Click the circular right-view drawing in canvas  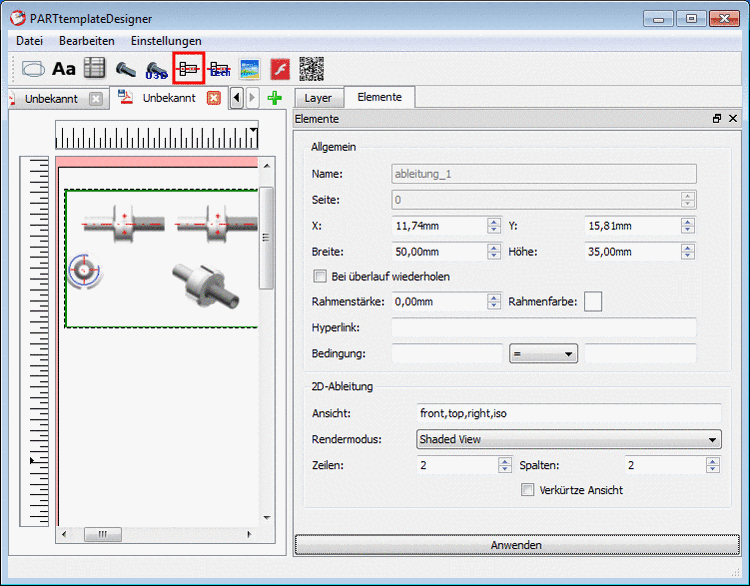click(84, 271)
